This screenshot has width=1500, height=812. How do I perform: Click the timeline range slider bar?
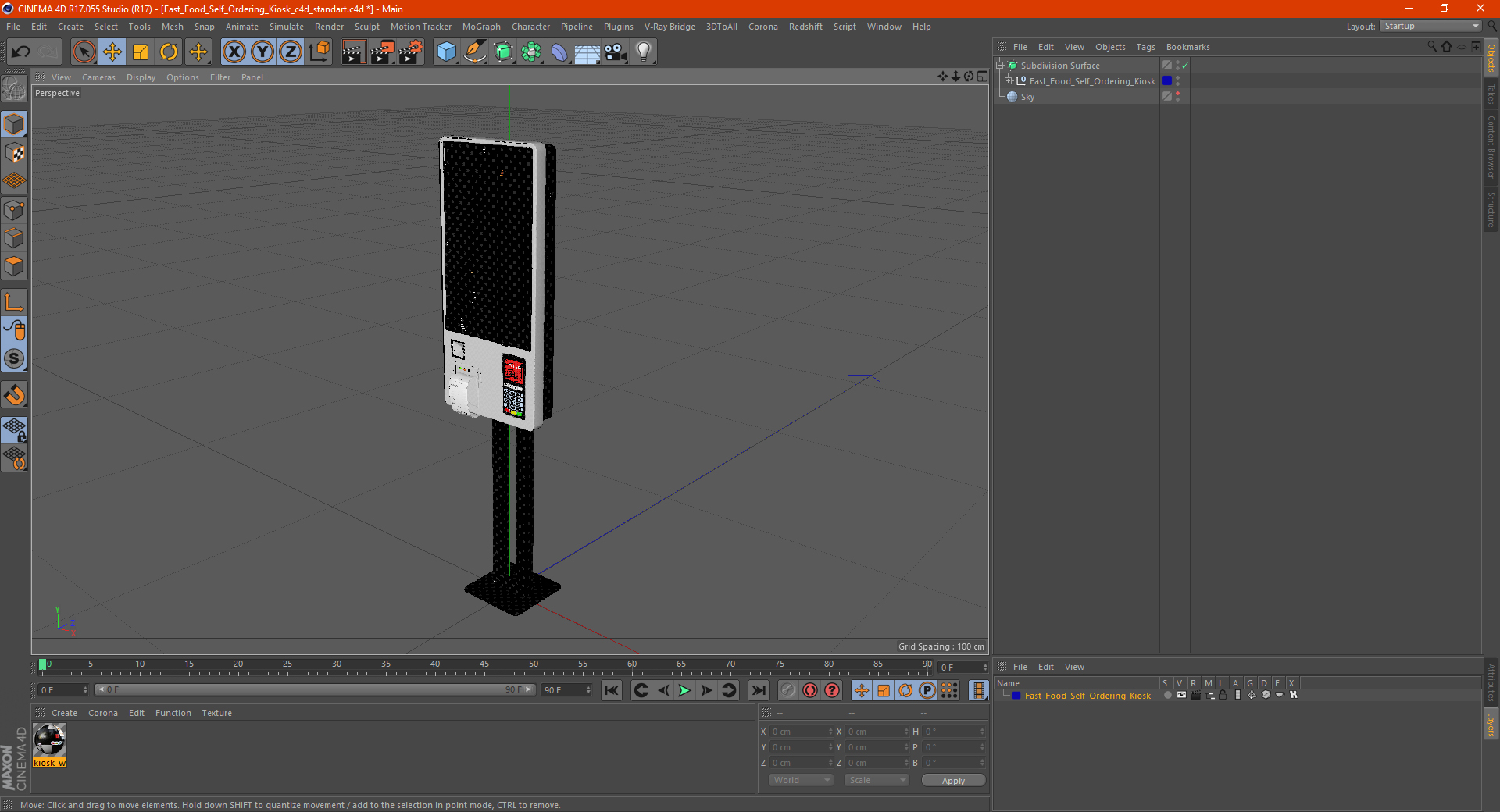coord(314,689)
